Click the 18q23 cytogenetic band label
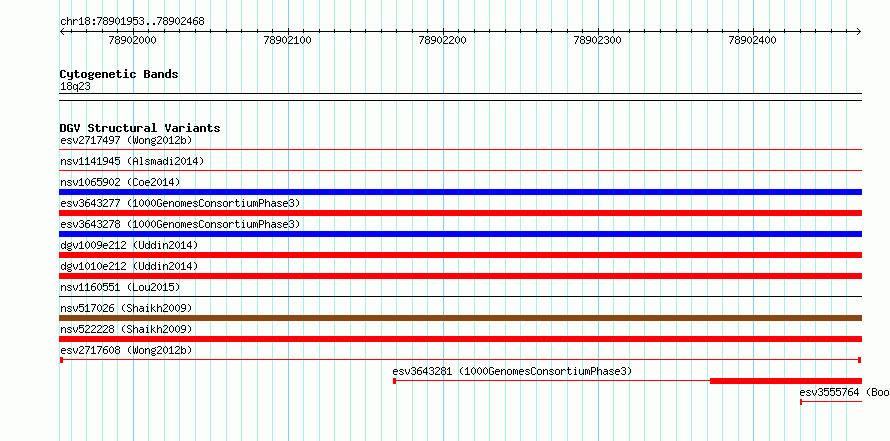This screenshot has height=441, width=890. pyautogui.click(x=75, y=87)
